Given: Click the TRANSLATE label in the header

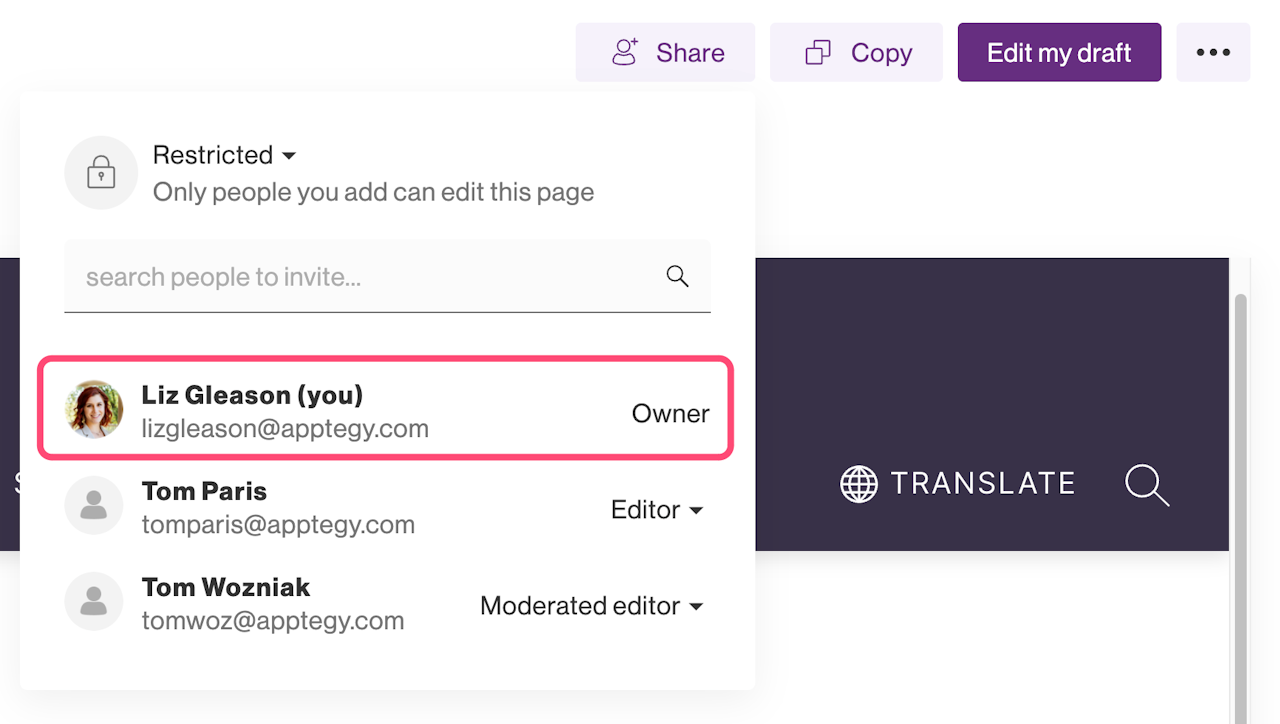Looking at the screenshot, I should (x=982, y=484).
